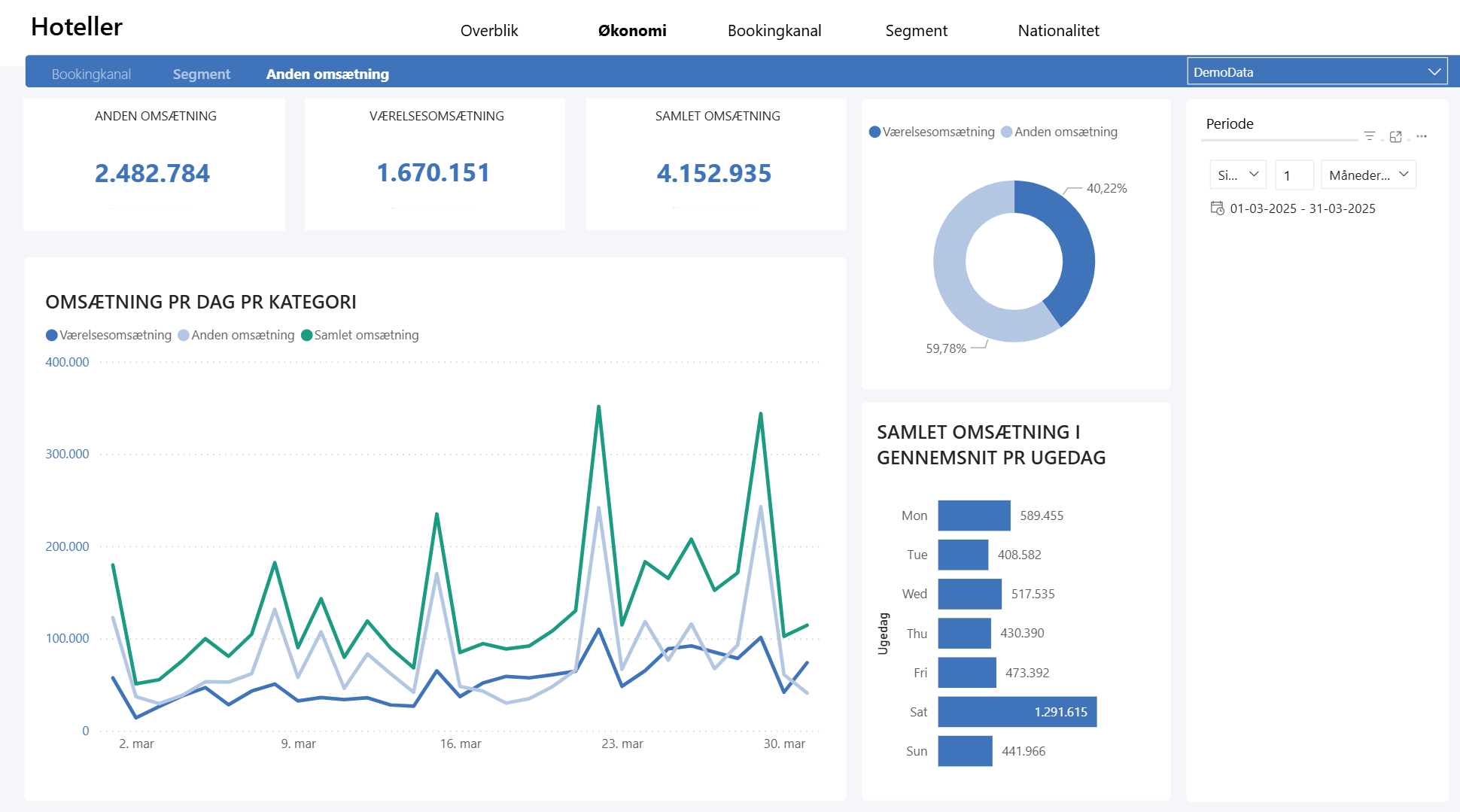Click the Værelsesomsætning KPI value 1.670.151
This screenshot has width=1460, height=812.
(x=433, y=173)
